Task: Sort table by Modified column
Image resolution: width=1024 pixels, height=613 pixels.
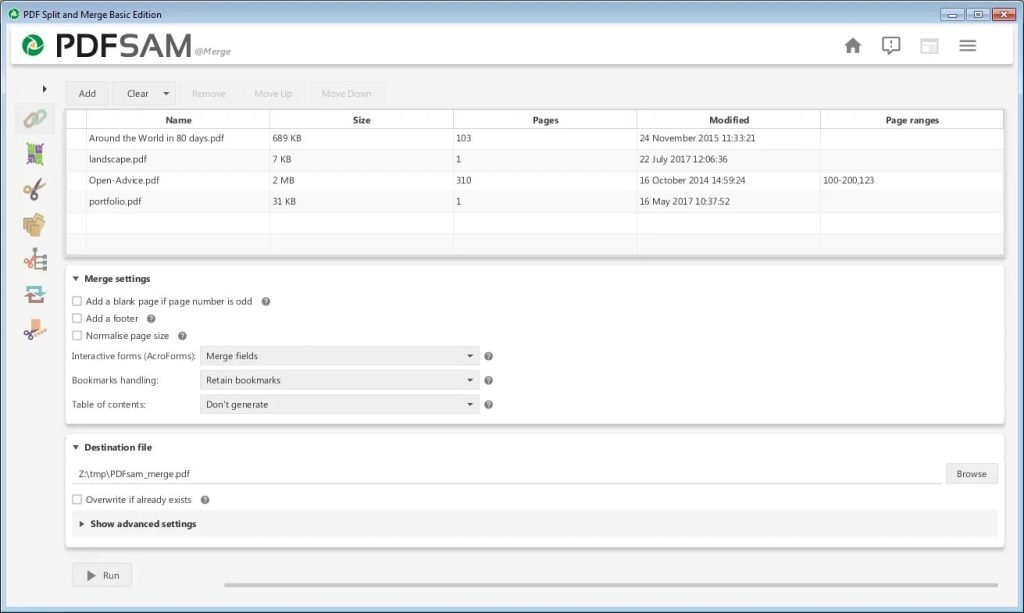Action: (729, 120)
